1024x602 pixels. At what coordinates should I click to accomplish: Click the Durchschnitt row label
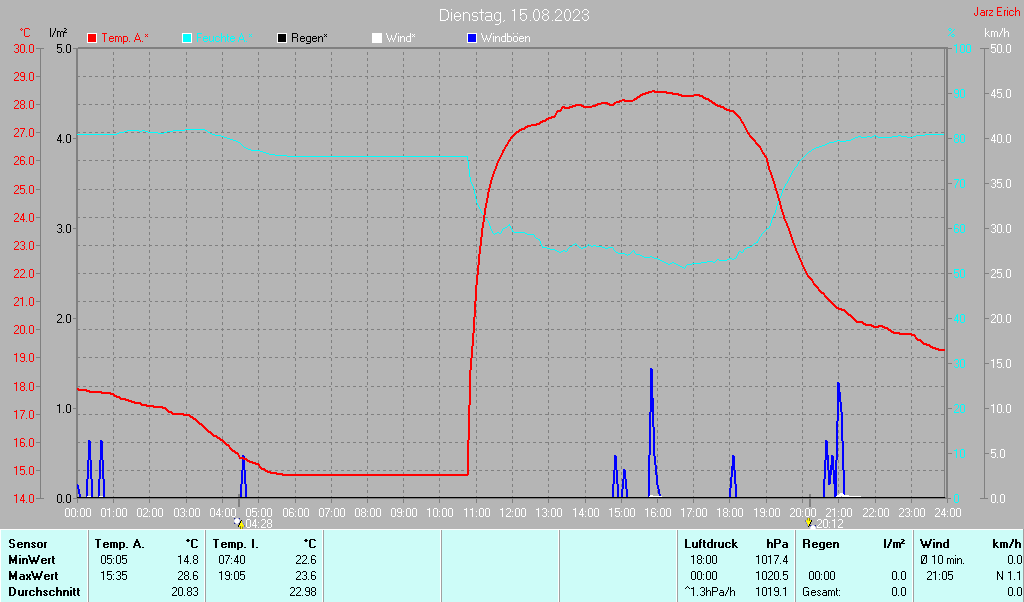point(44,592)
